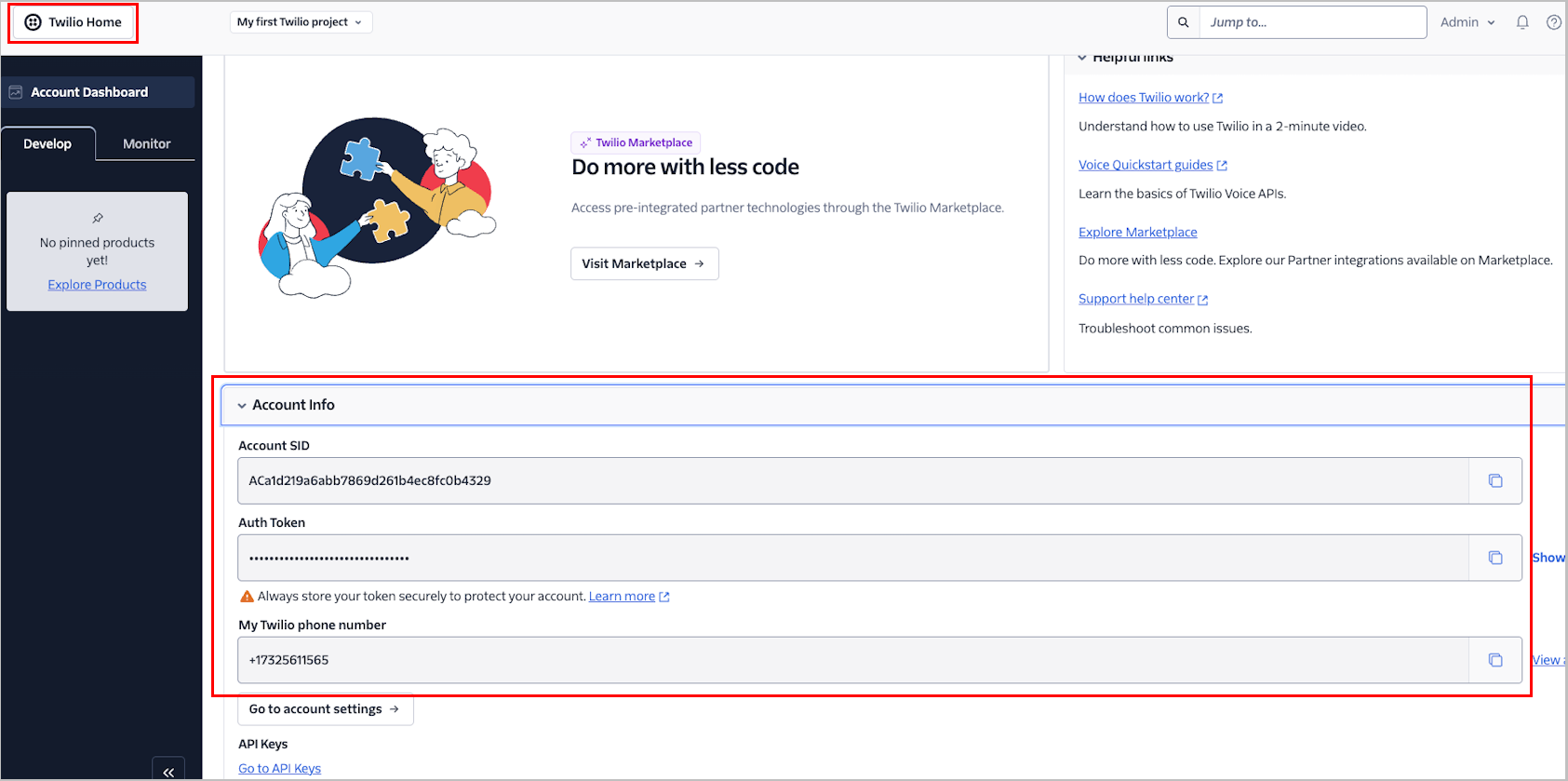Switch to the Monitor tab

[x=147, y=143]
